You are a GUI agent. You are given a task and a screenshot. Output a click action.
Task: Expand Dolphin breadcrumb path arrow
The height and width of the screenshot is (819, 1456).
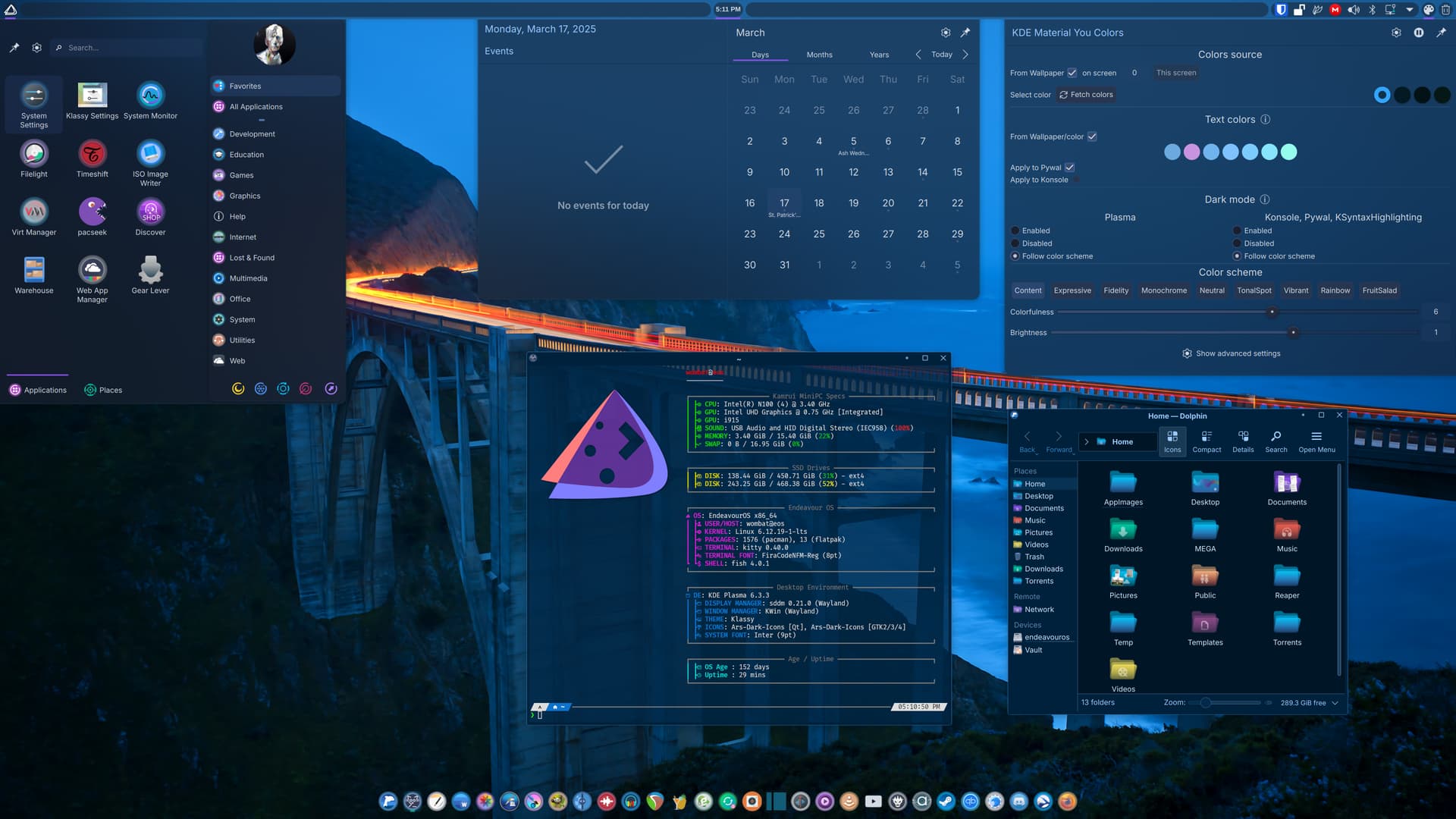pyautogui.click(x=1086, y=441)
